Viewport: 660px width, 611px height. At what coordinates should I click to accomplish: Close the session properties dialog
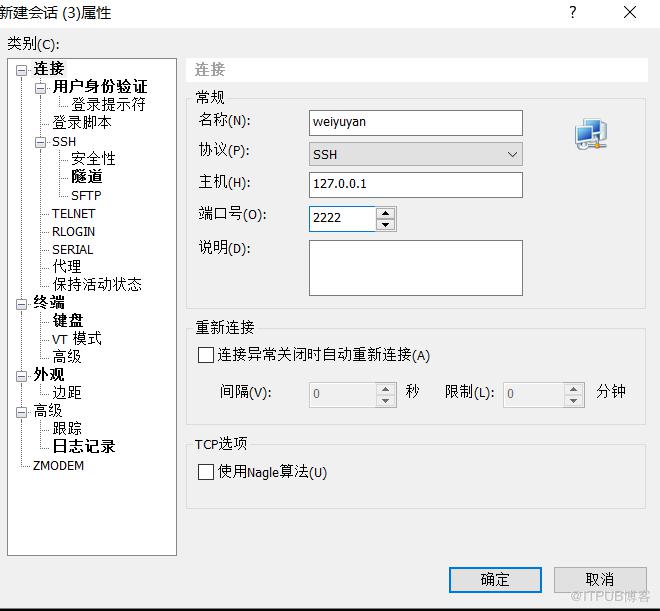coord(630,12)
